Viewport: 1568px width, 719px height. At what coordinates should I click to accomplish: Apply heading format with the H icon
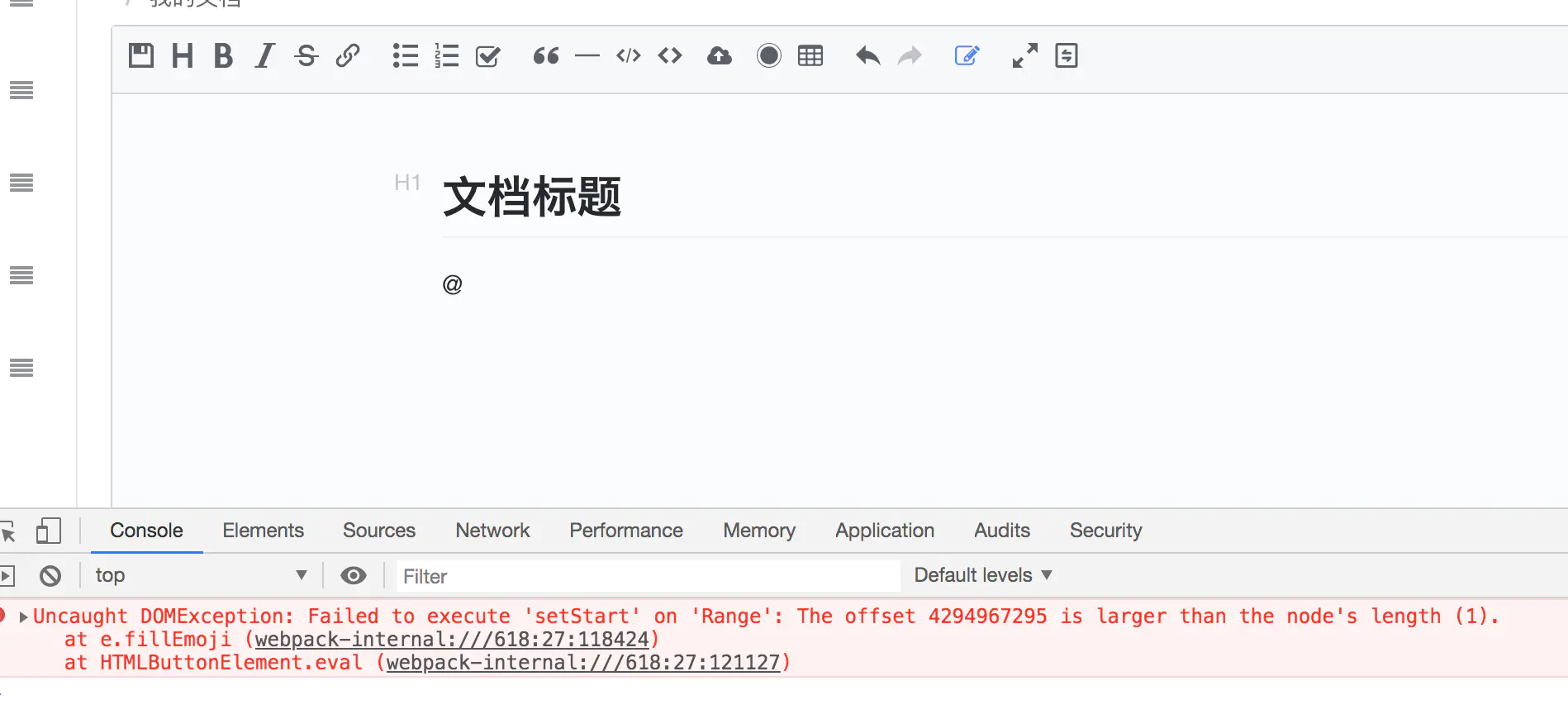[182, 55]
